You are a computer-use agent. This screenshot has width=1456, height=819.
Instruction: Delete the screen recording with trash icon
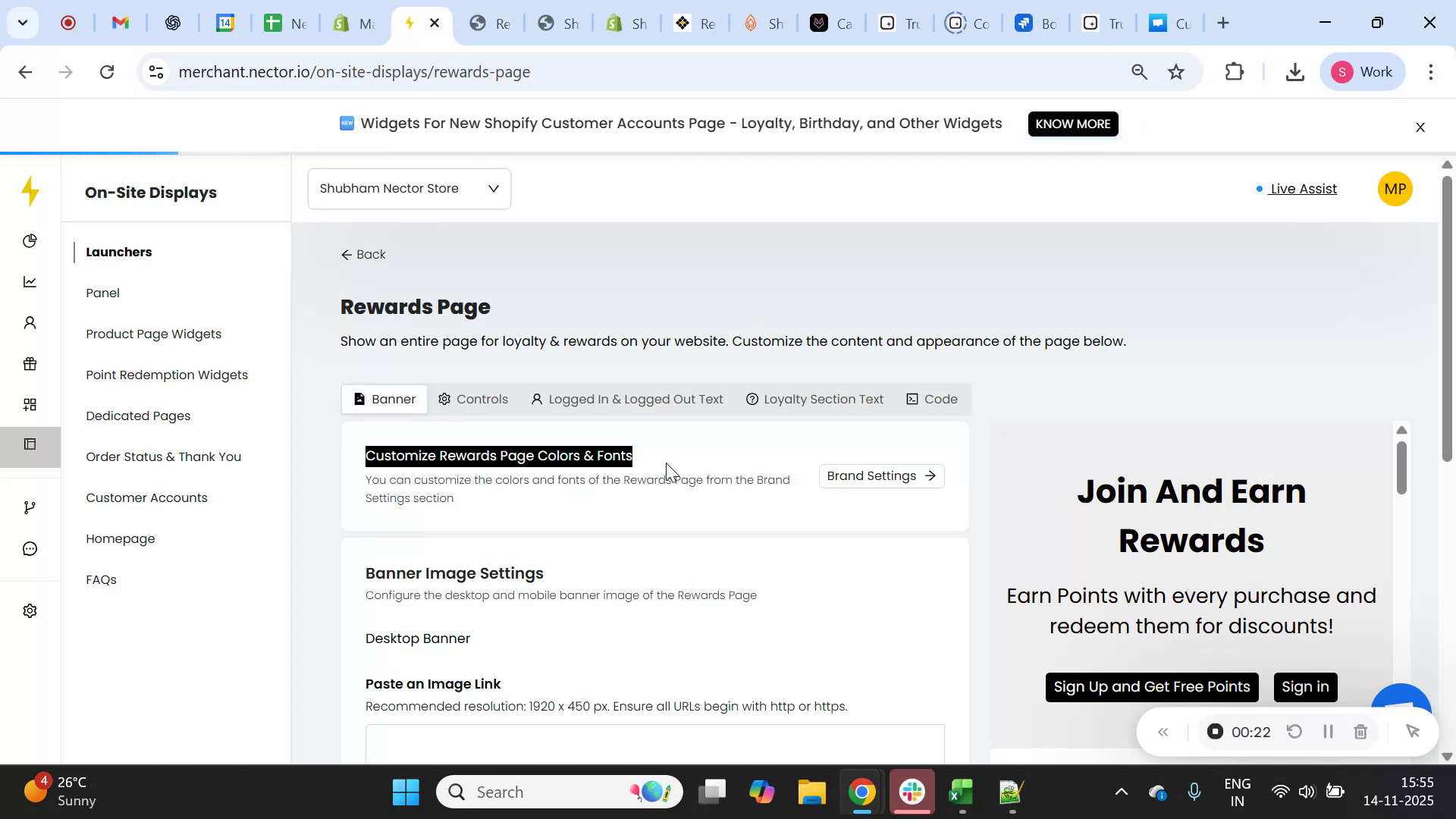tap(1361, 731)
